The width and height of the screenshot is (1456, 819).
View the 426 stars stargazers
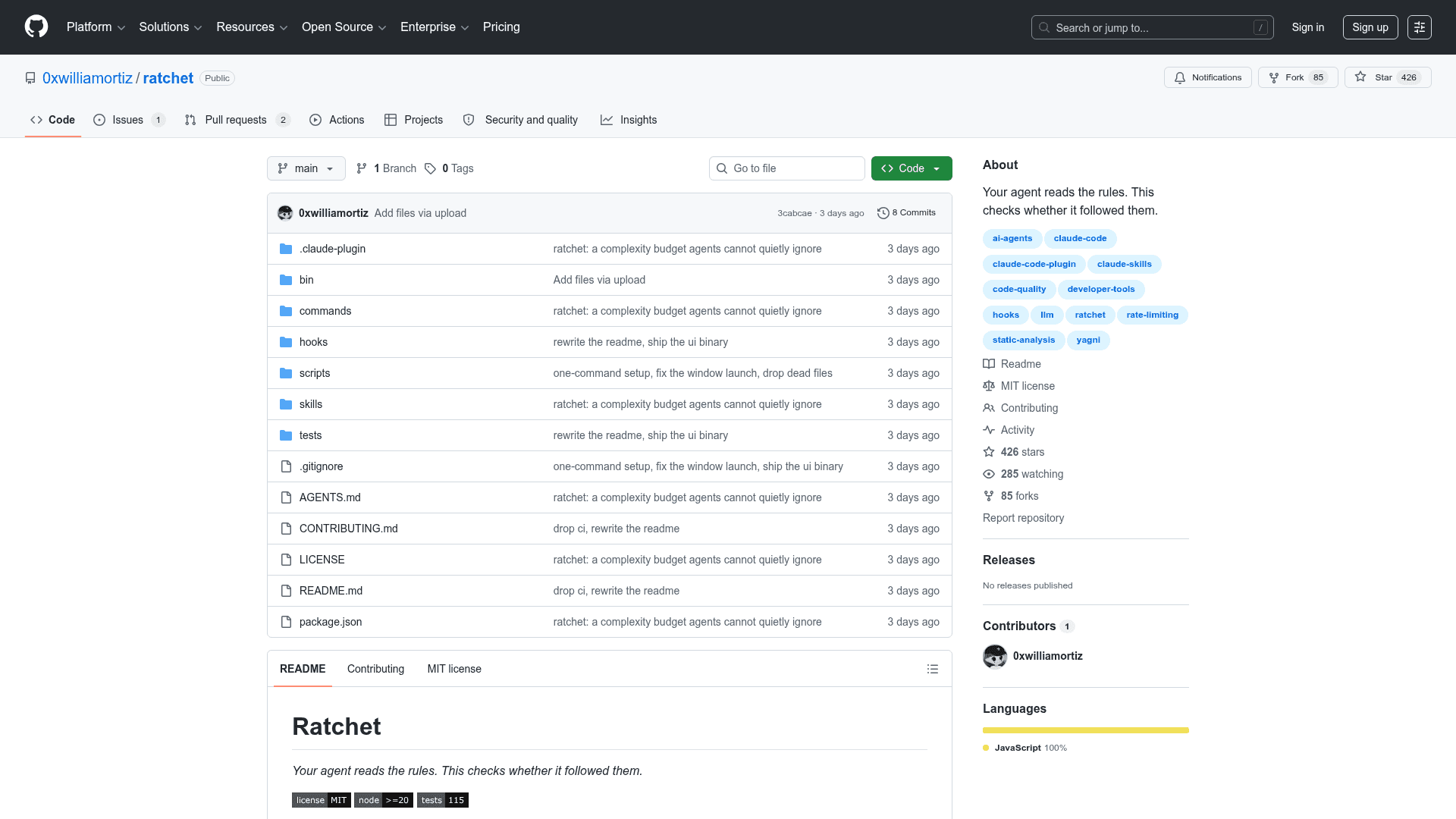(1014, 452)
